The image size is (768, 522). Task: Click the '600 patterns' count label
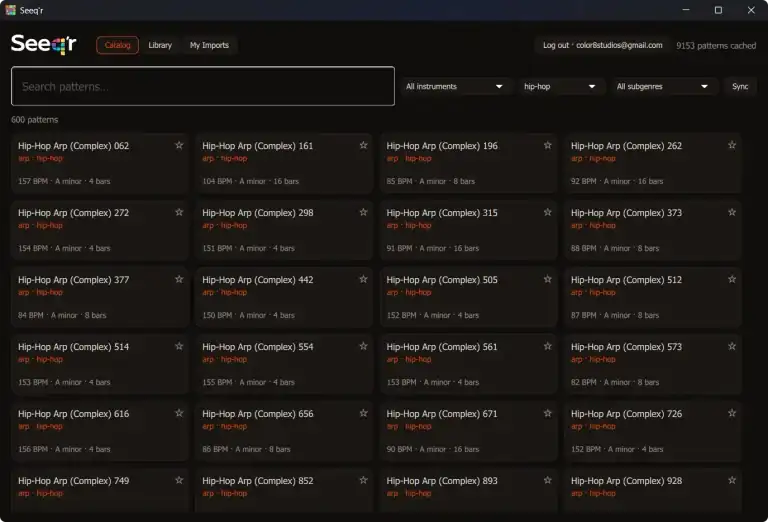tap(34, 120)
